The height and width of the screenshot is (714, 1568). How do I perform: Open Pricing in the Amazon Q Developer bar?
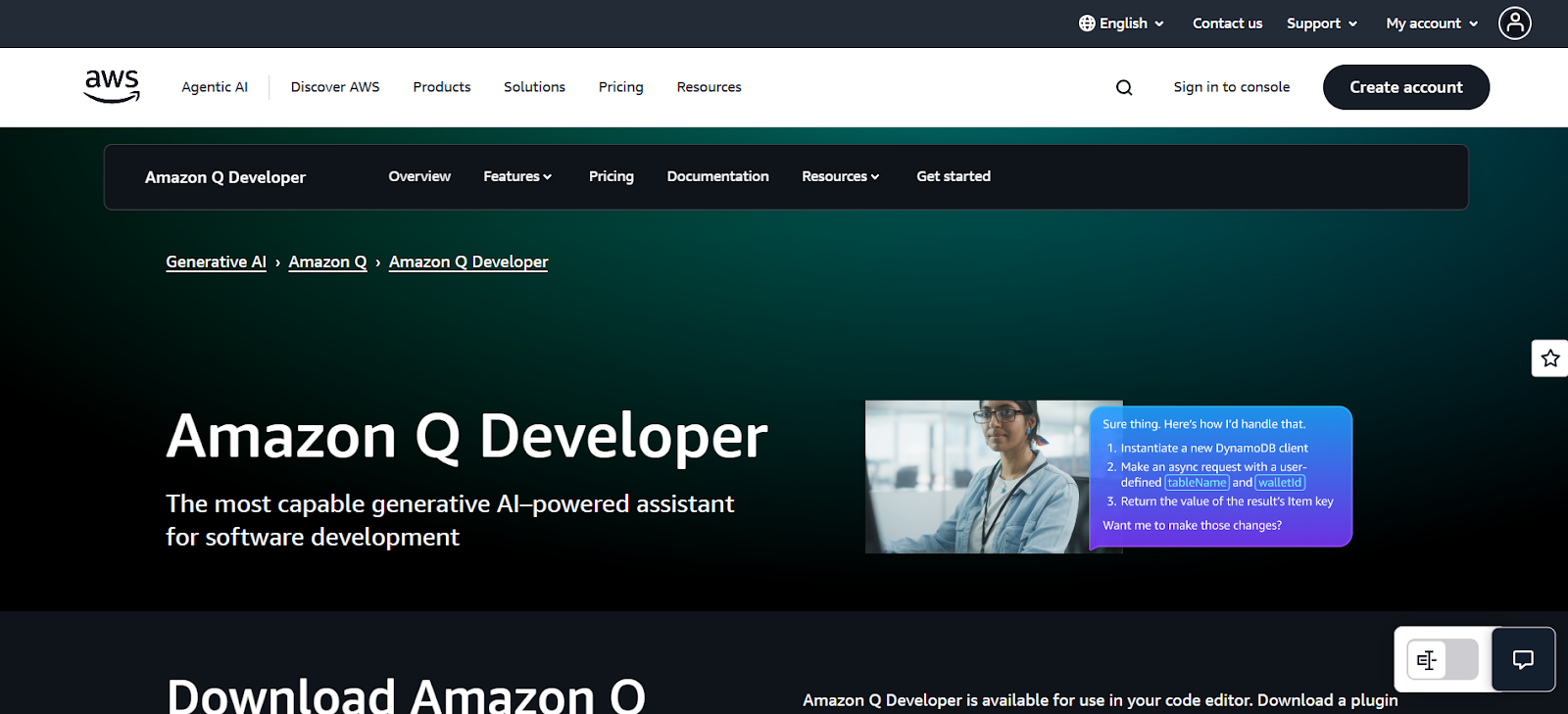pyautogui.click(x=612, y=176)
